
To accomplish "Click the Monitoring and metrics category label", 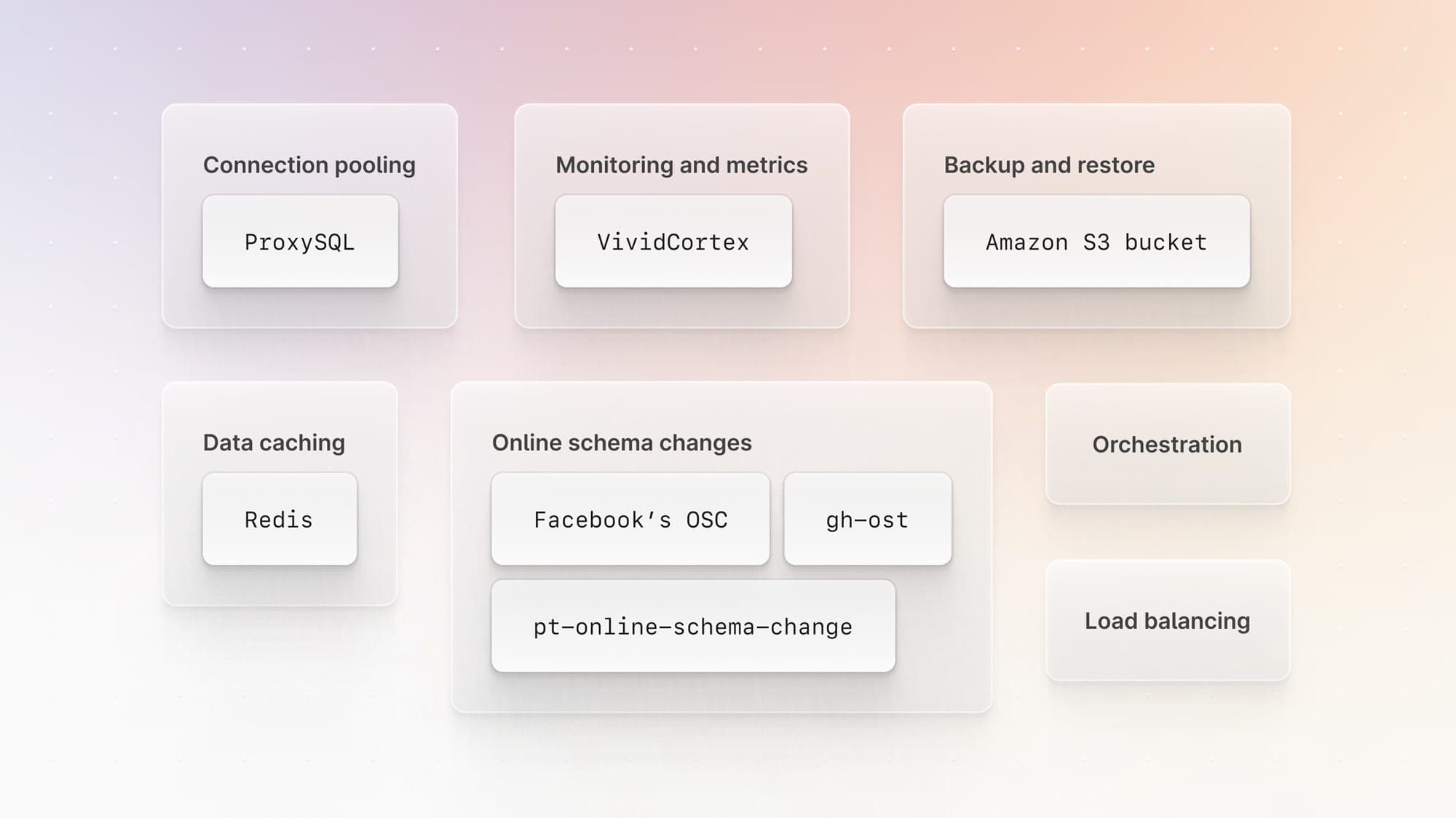I will tap(682, 164).
